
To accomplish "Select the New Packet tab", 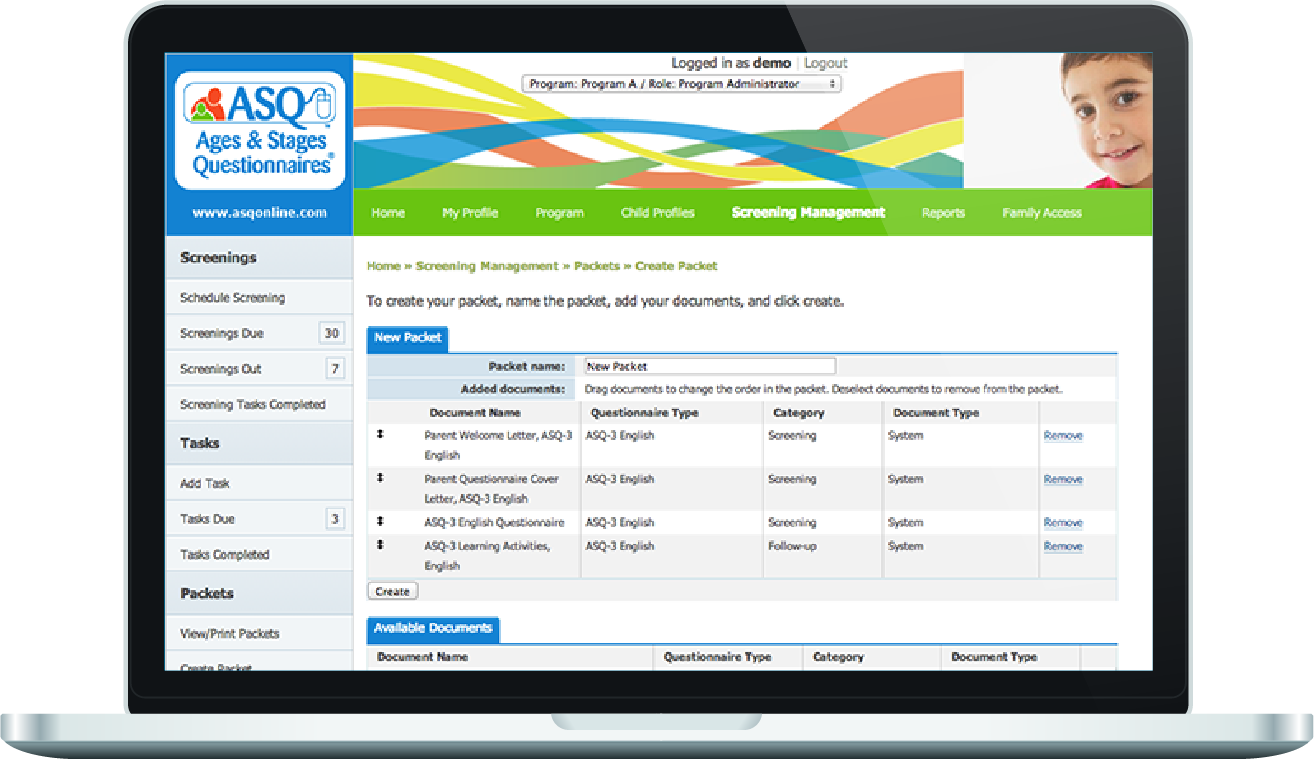I will click(407, 339).
